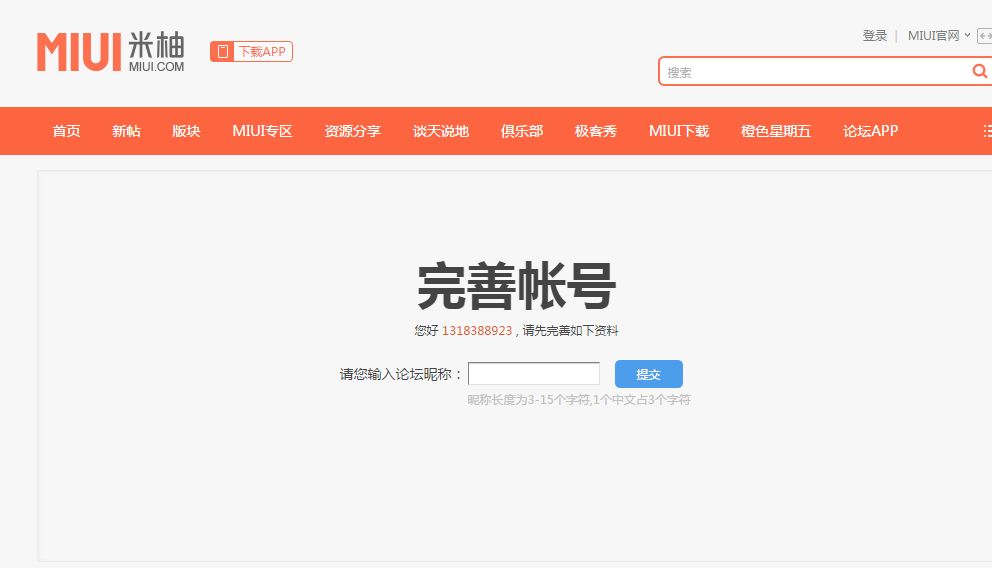This screenshot has height=568, width=992.
Task: Open the 俱乐部 nav item
Action: point(521,131)
